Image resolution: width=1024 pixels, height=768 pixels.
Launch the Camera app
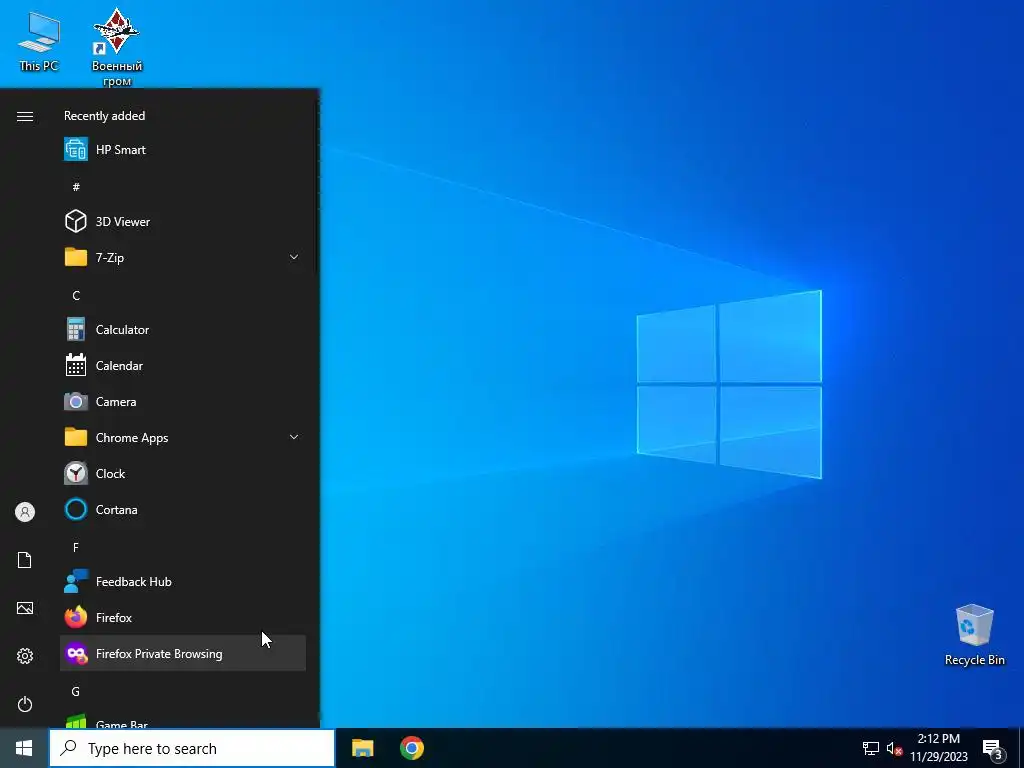pyautogui.click(x=183, y=401)
